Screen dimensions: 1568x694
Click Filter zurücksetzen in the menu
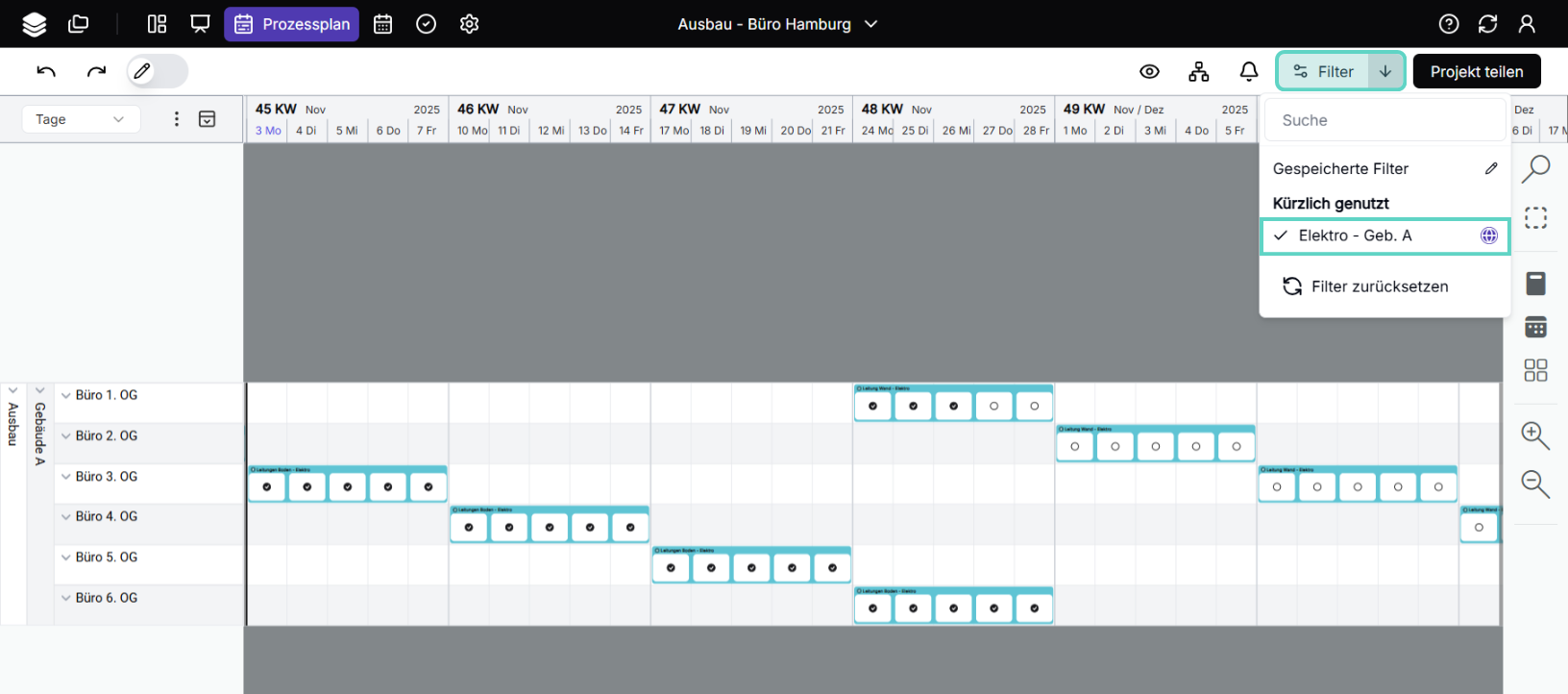click(x=1379, y=286)
